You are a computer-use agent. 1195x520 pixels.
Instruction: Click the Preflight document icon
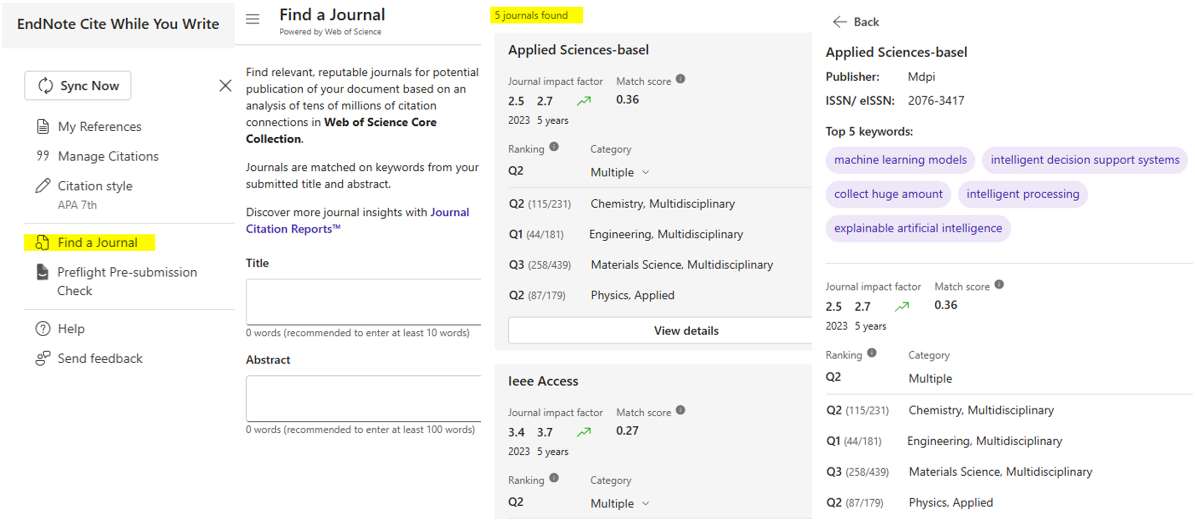click(43, 272)
